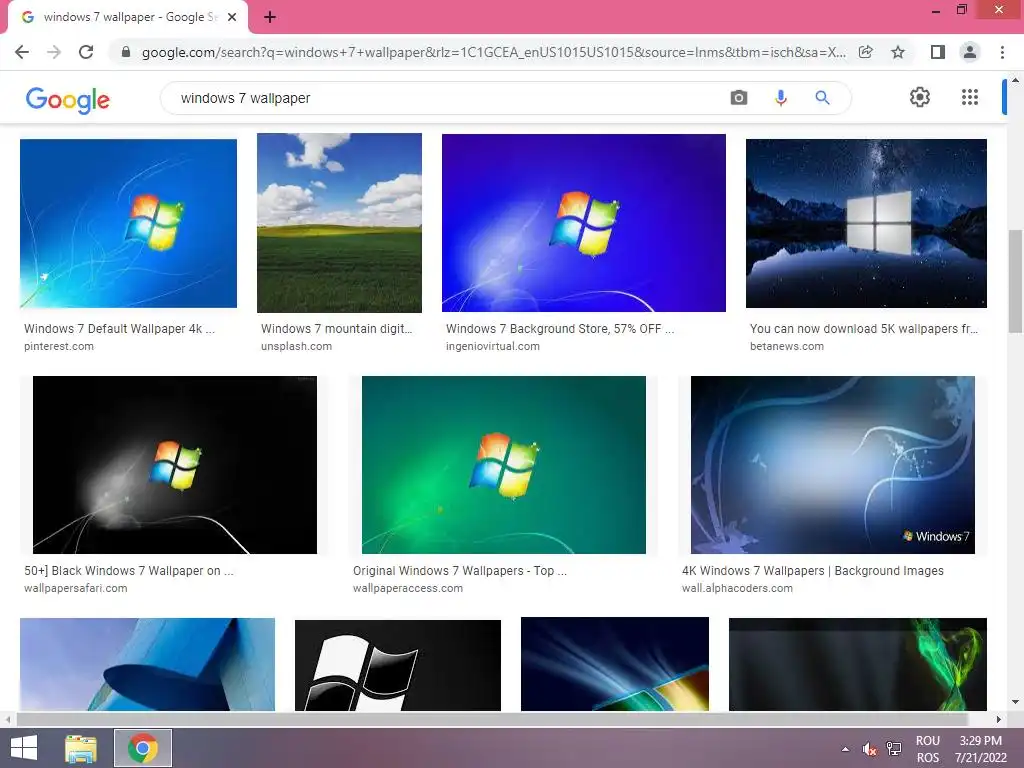Click the forward navigation arrow
This screenshot has height=768, width=1024.
54,52
